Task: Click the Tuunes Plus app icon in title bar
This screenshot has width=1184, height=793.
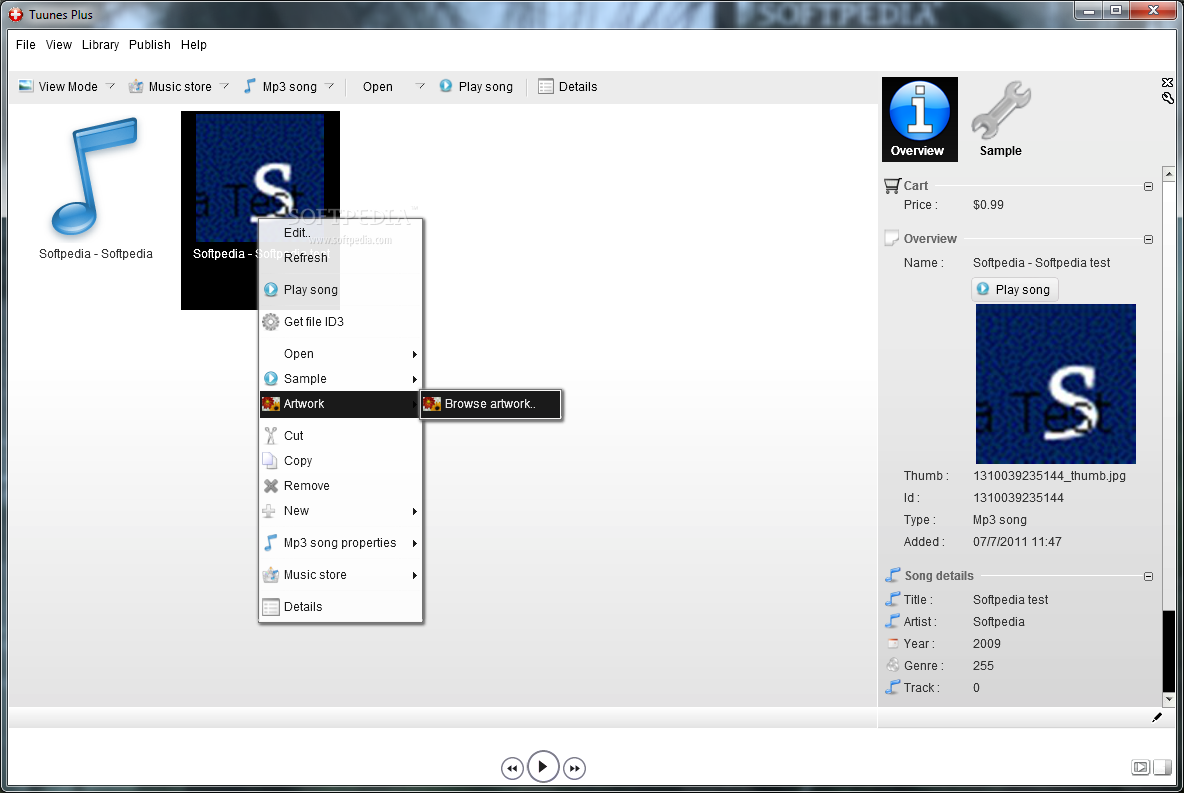Action: [x=16, y=14]
